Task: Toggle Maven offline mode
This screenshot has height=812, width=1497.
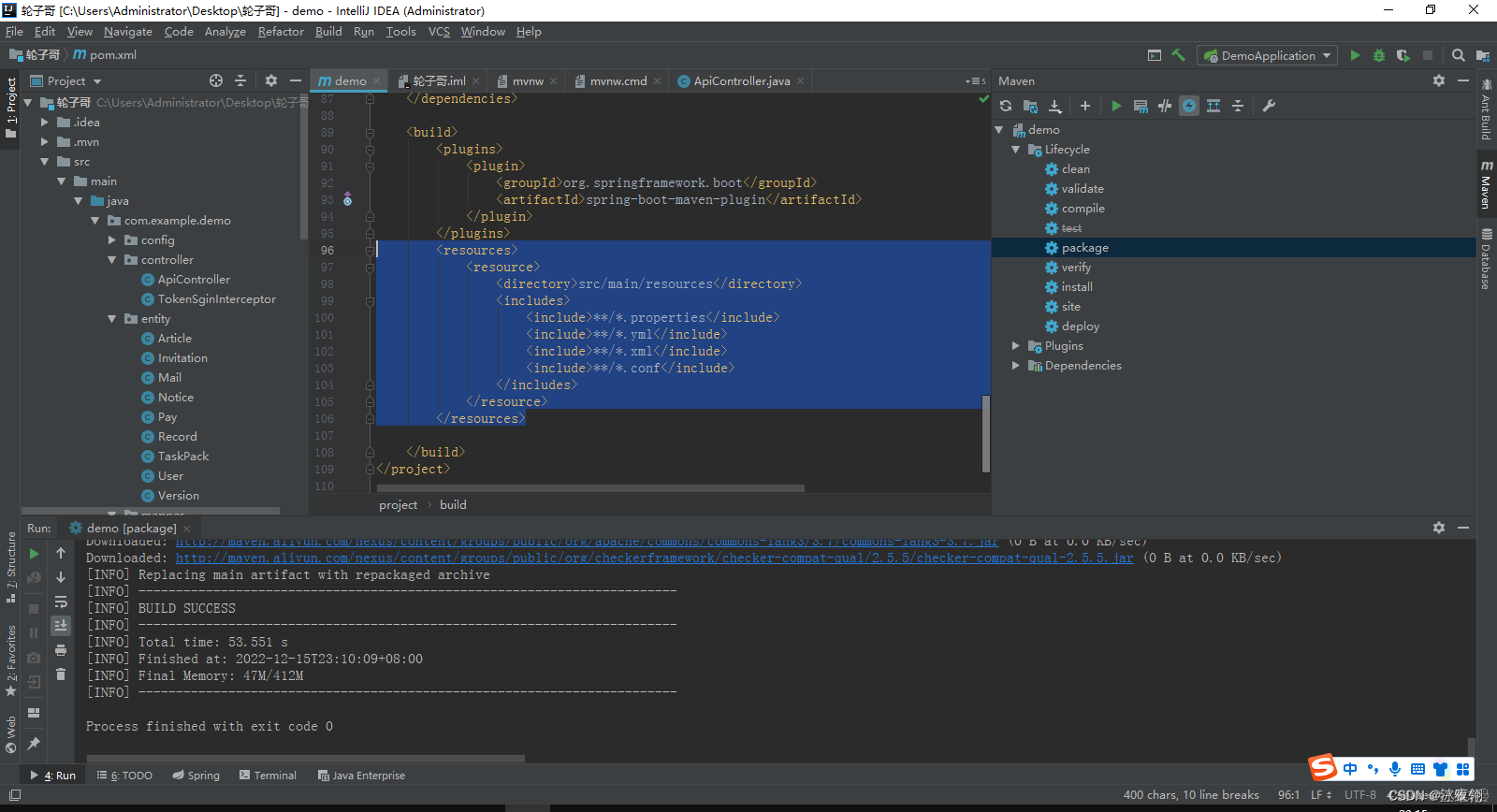Action: pos(1165,106)
